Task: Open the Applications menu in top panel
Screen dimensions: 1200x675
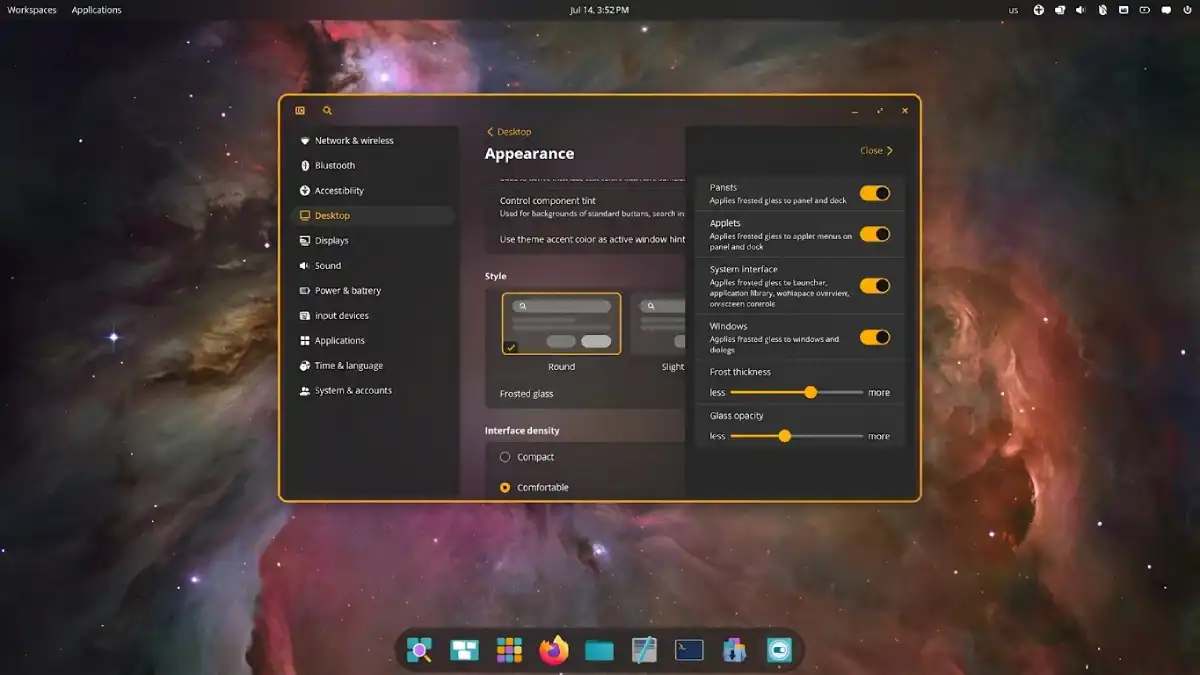Action: click(x=97, y=10)
